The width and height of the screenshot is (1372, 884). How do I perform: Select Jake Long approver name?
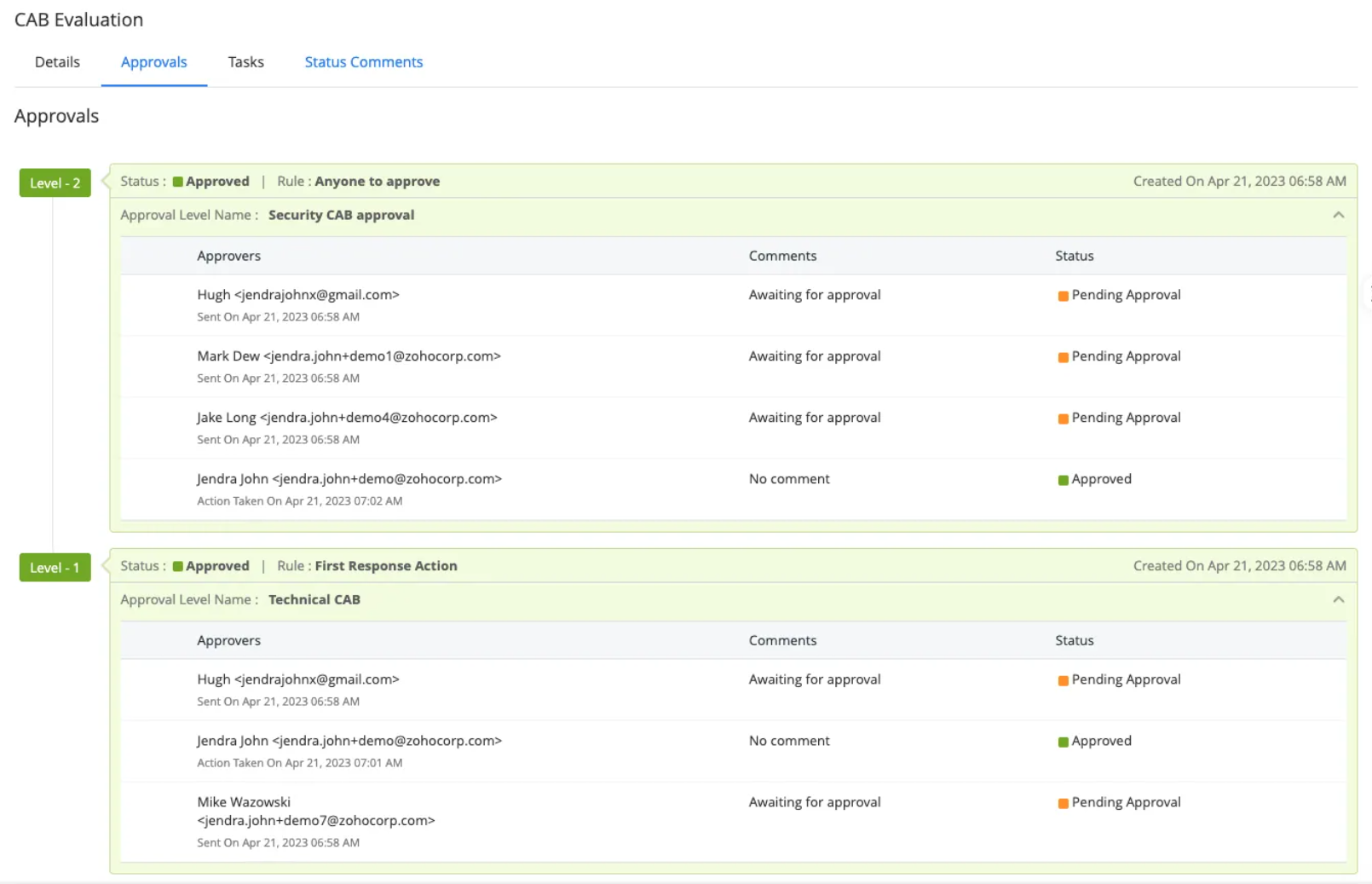[226, 418]
